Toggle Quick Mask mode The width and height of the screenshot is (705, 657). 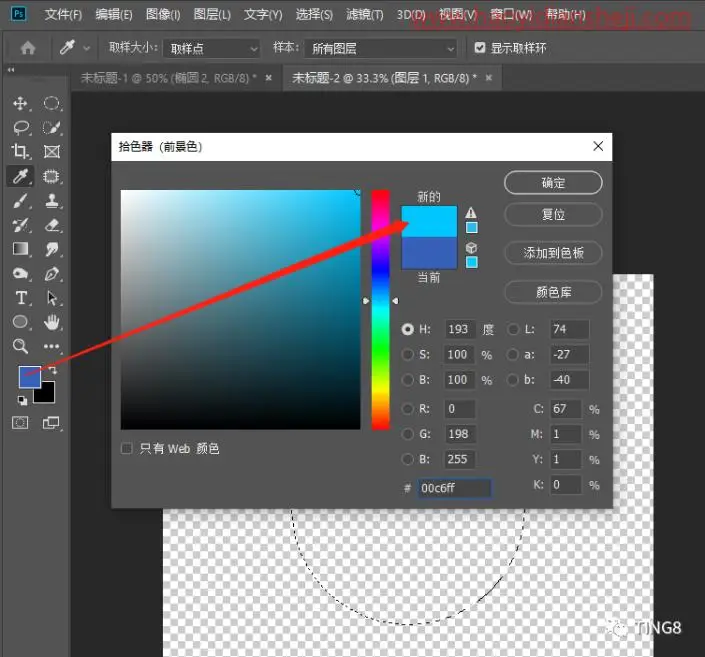(20, 423)
